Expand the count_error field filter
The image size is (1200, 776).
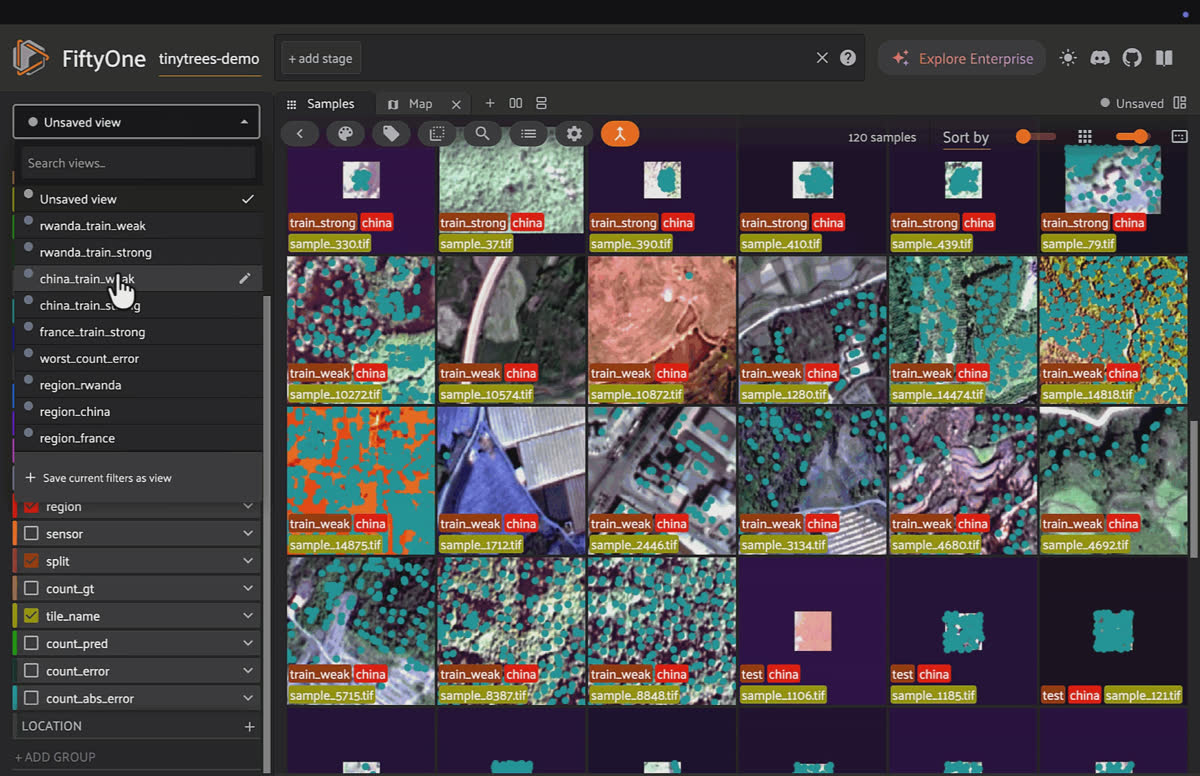(x=248, y=671)
